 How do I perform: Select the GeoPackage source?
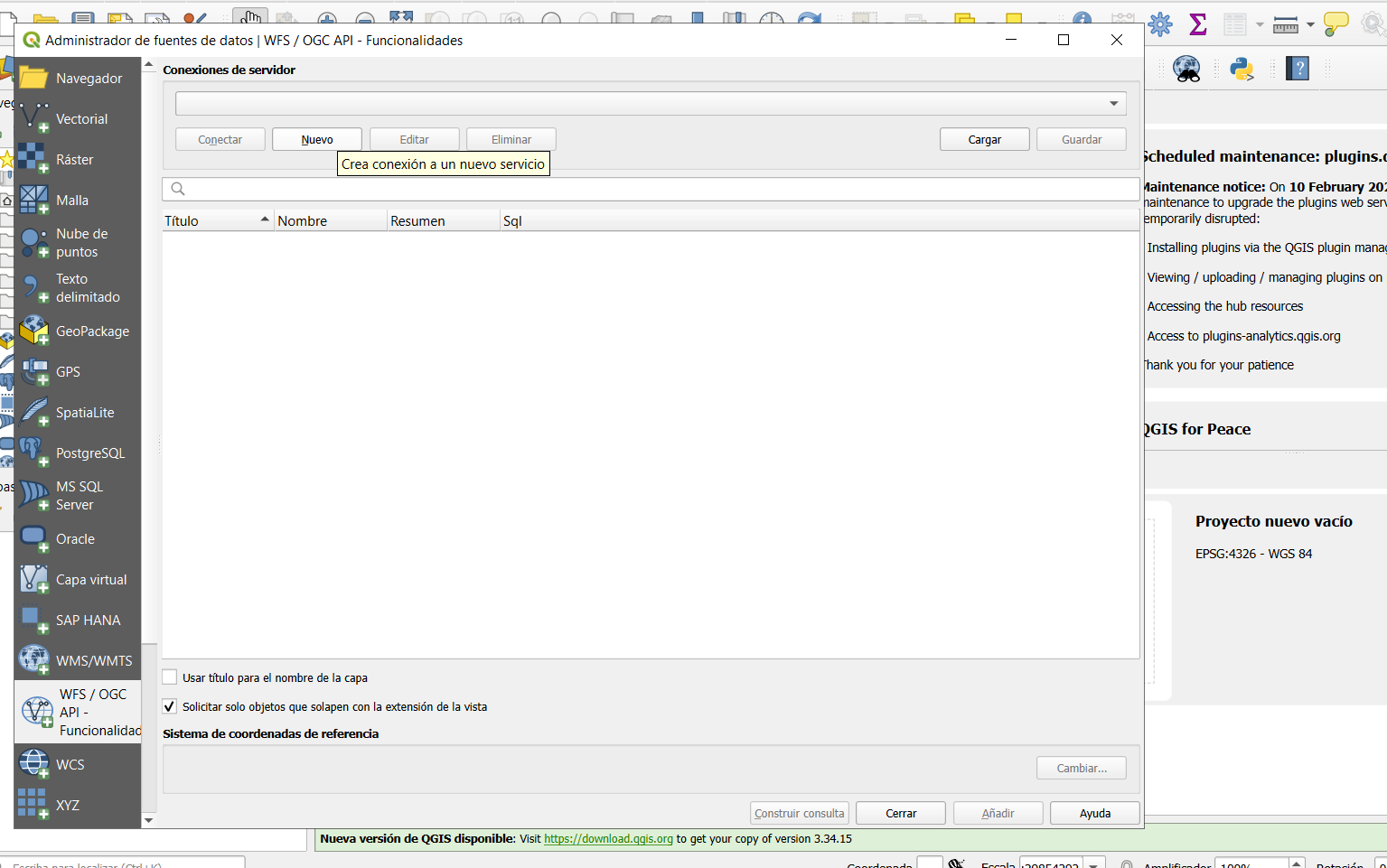(78, 331)
